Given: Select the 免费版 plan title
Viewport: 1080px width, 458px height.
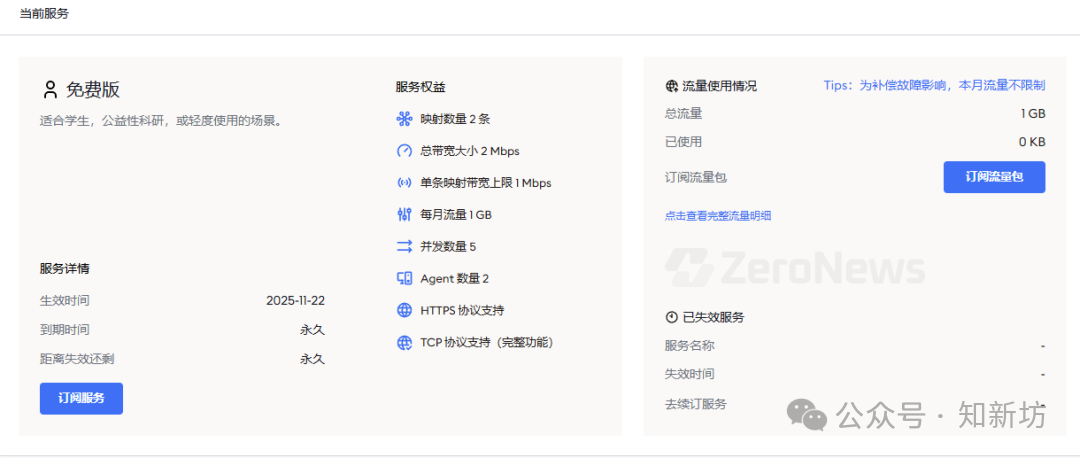Looking at the screenshot, I should point(93,90).
